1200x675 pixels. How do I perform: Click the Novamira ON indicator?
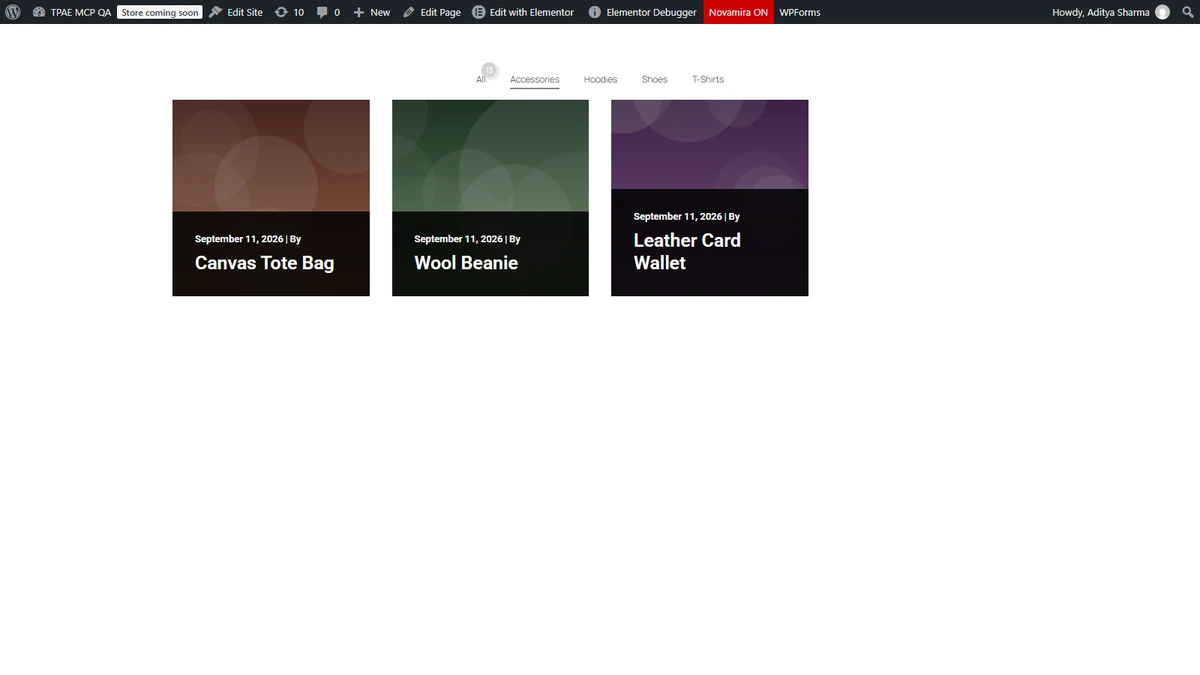pos(739,12)
